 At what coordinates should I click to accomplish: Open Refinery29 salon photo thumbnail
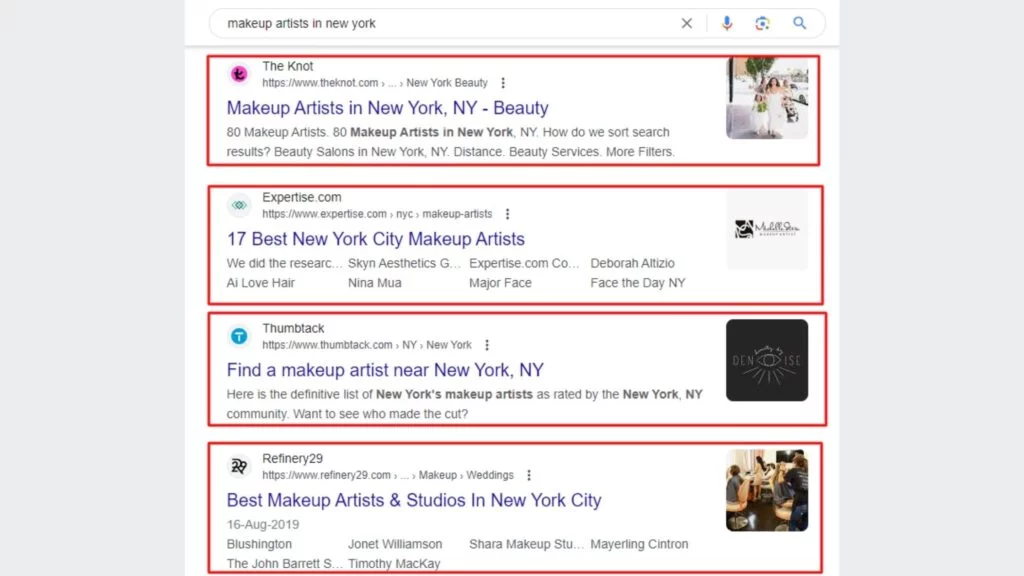(767, 490)
